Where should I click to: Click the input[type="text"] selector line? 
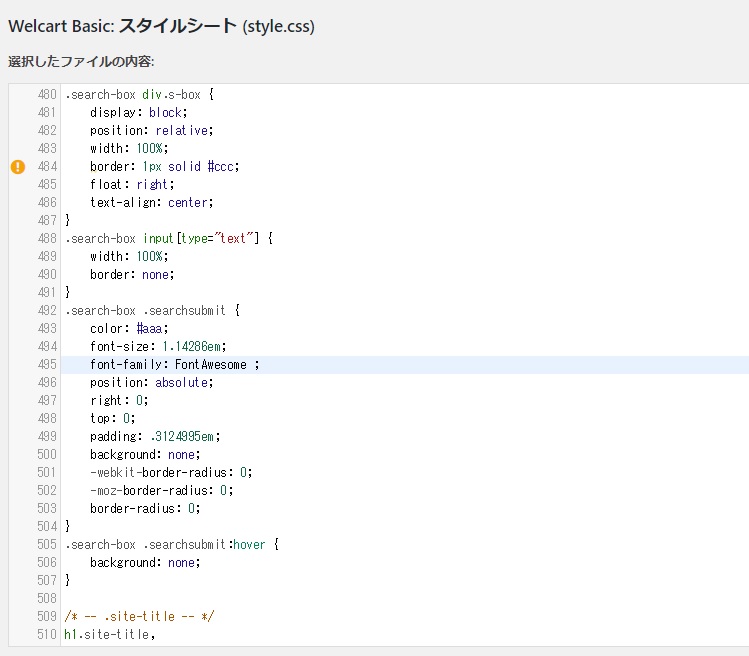click(x=169, y=238)
